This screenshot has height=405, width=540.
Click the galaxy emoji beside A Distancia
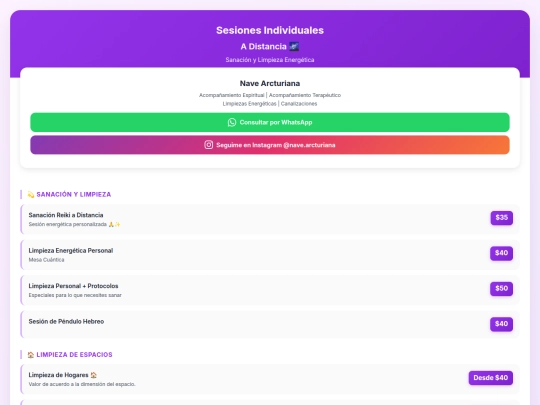tap(294, 46)
